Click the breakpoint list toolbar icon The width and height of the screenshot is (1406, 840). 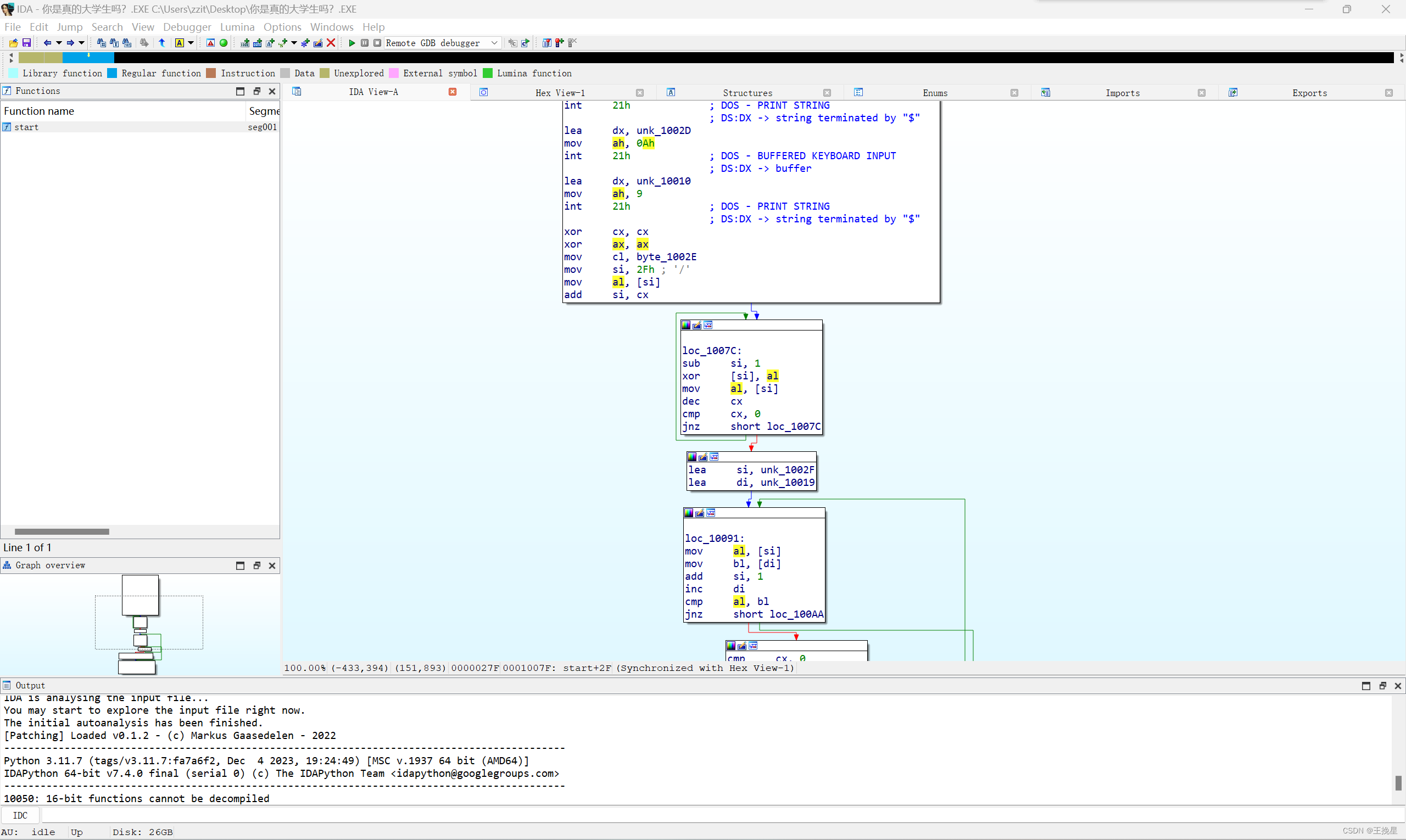coord(547,43)
